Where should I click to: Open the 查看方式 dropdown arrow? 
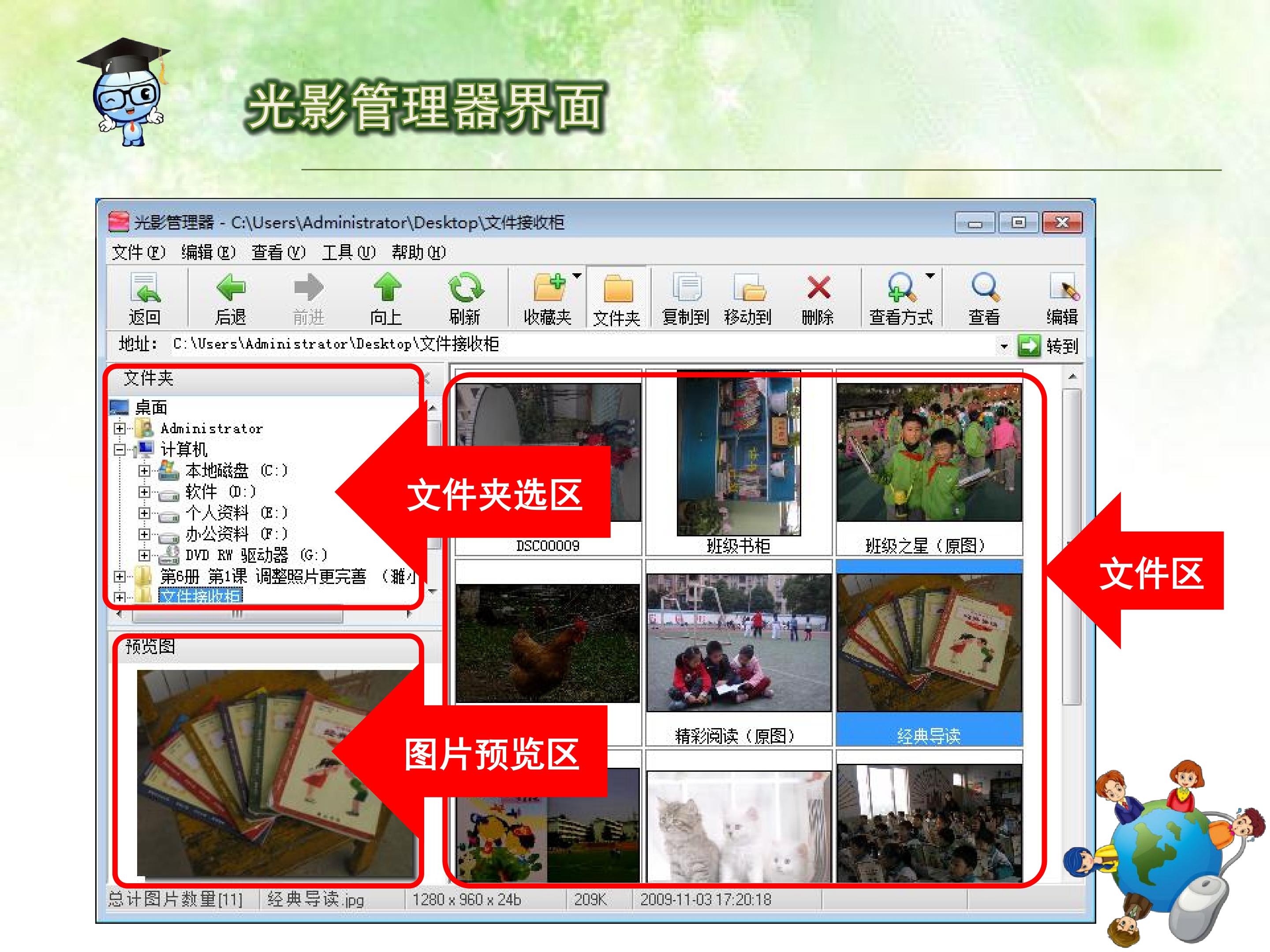930,276
